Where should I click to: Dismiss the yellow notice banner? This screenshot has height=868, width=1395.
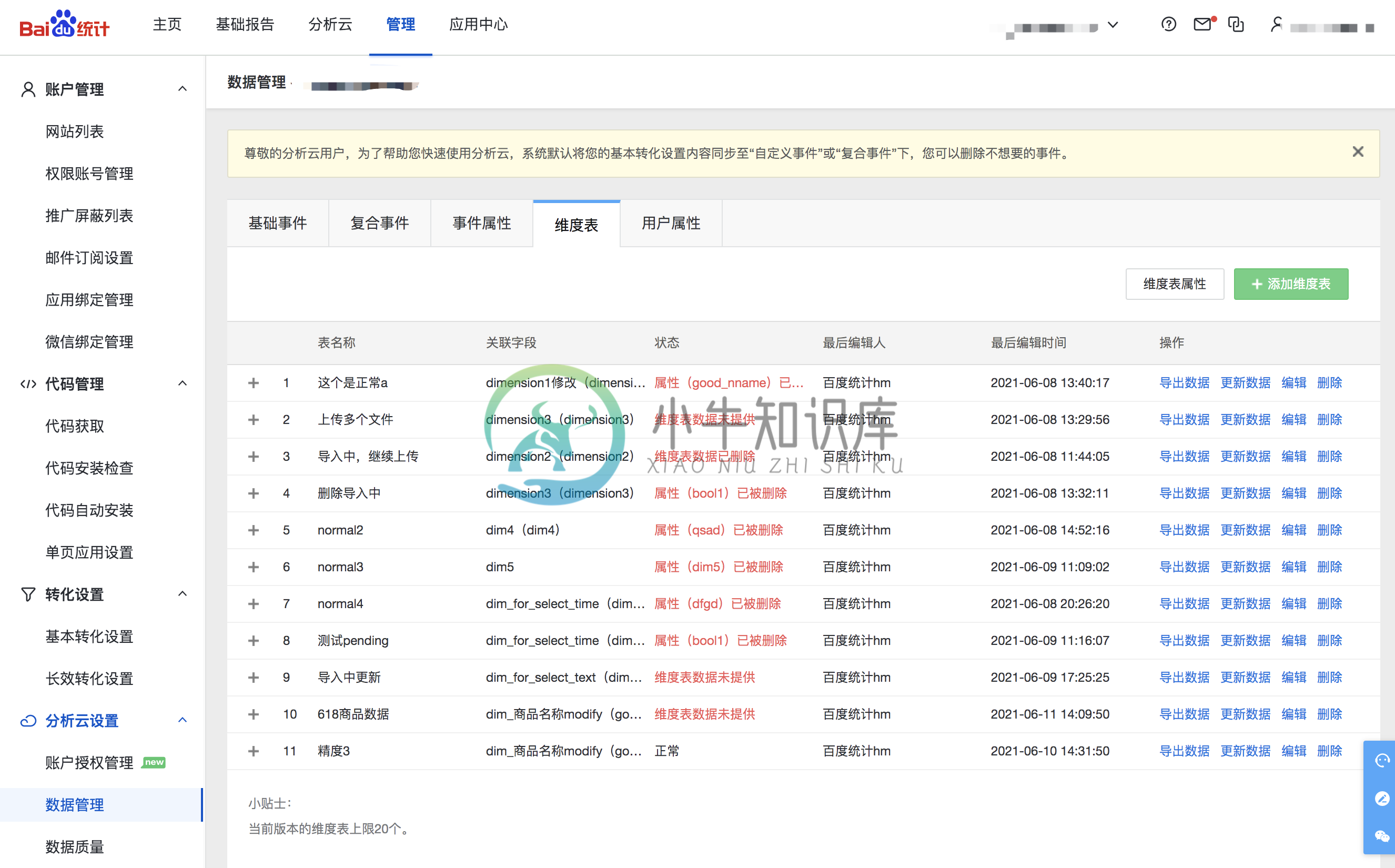[1358, 152]
